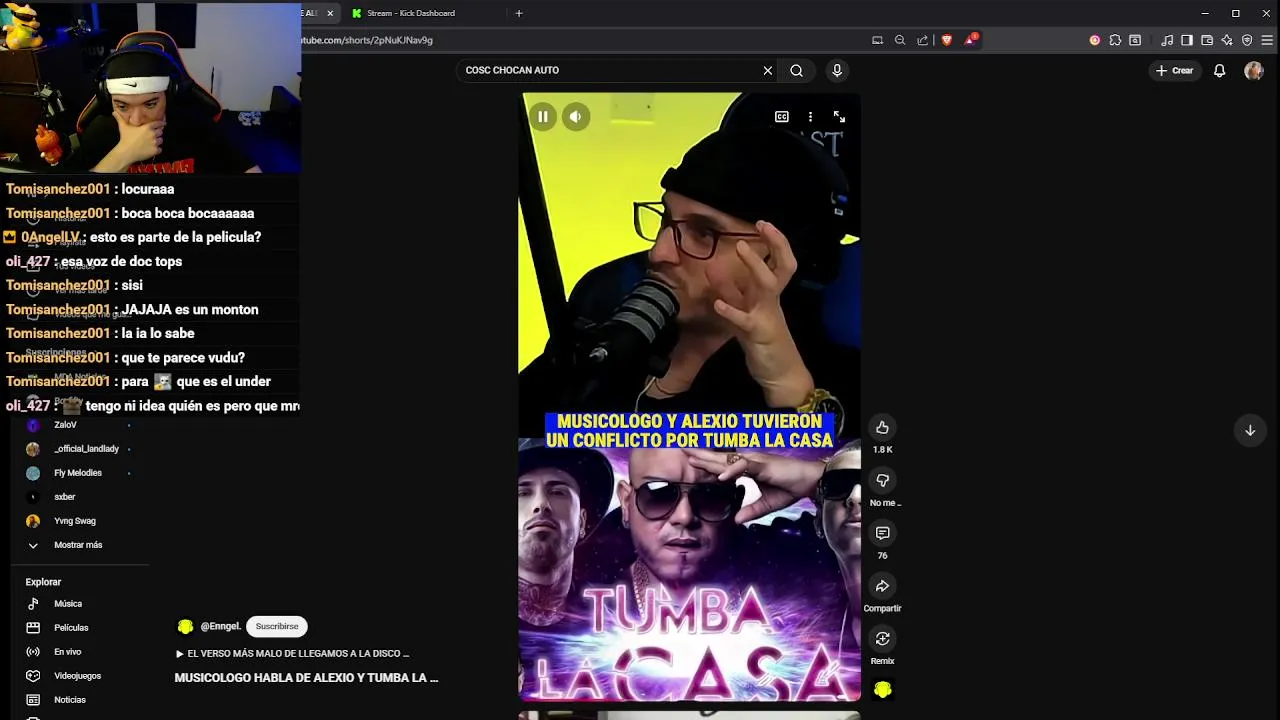Open the browser hamburger menu
The width and height of the screenshot is (1280, 720).
[1267, 40]
